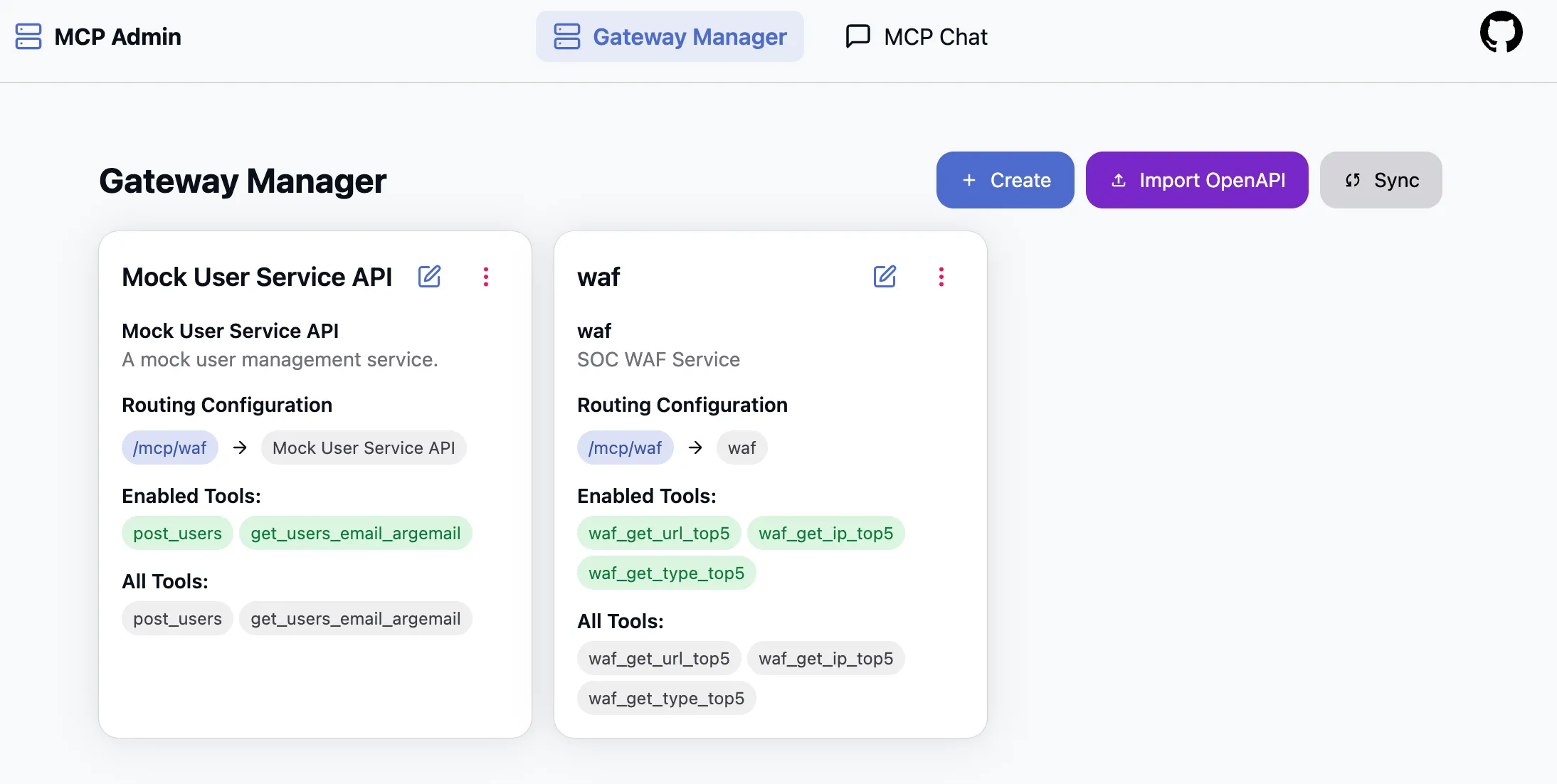
Task: Toggle the enabled waf_get_url_top5 tool tag
Action: coord(659,533)
